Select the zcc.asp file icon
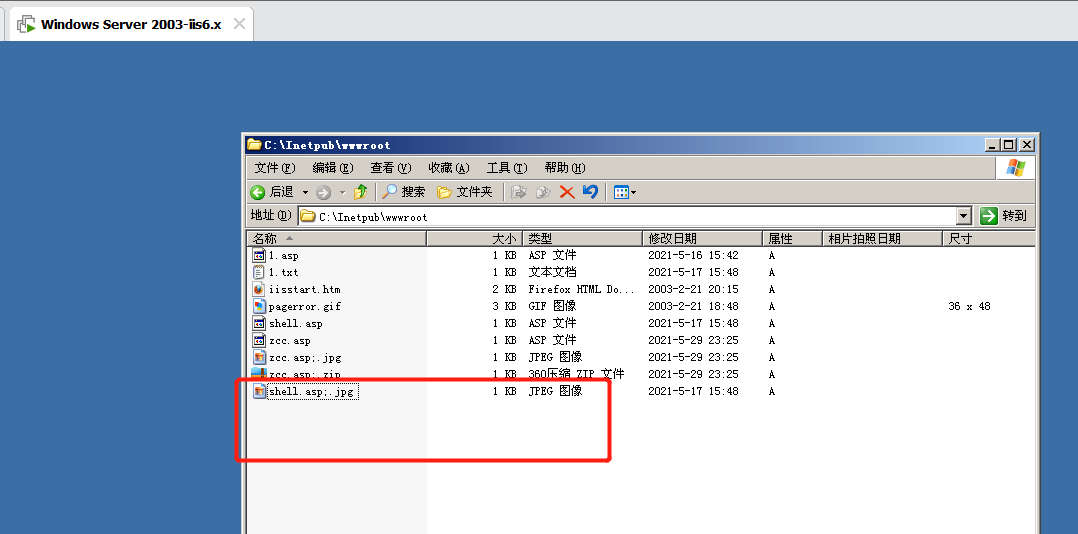Image resolution: width=1078 pixels, height=534 pixels. 259,340
